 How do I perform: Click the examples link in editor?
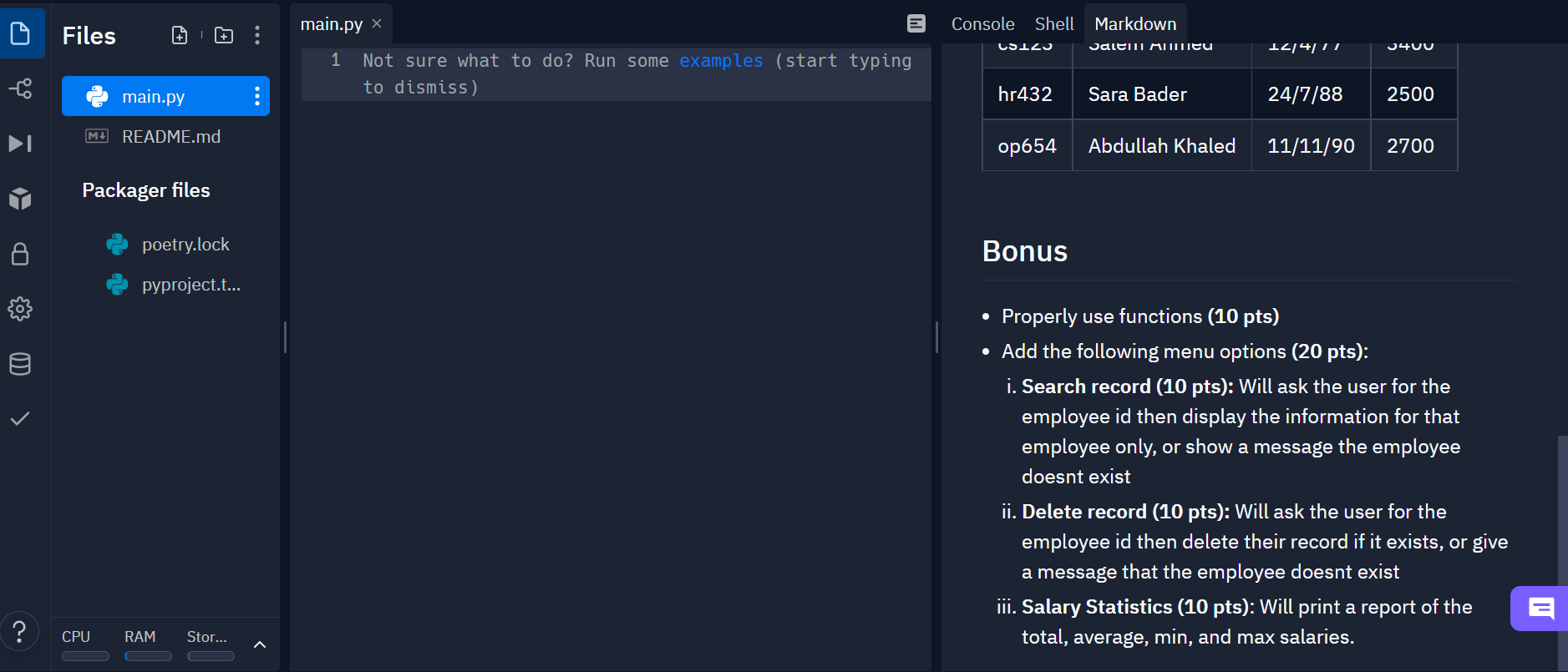721,61
